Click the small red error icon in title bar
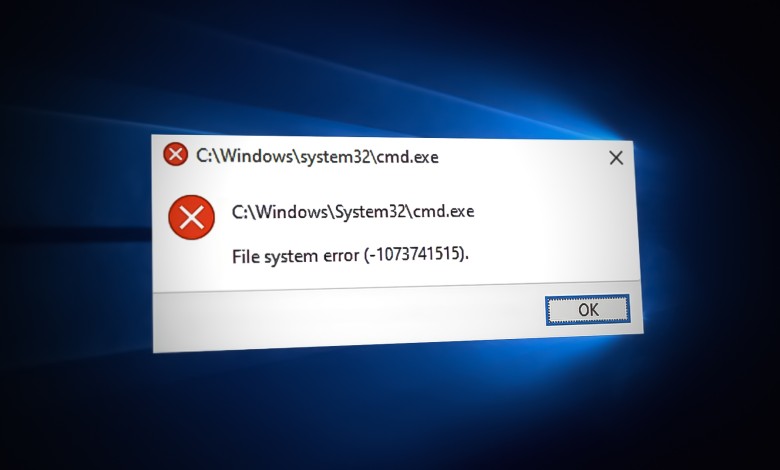780x470 pixels. (175, 154)
